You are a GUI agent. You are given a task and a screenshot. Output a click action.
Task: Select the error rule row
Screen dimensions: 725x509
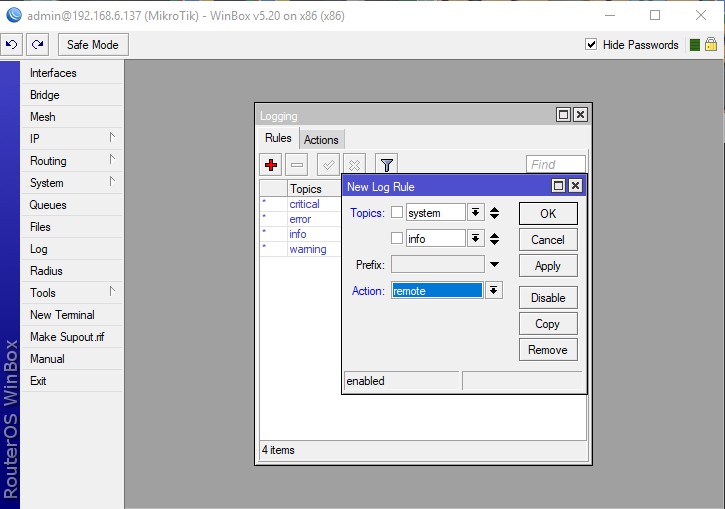tap(301, 219)
